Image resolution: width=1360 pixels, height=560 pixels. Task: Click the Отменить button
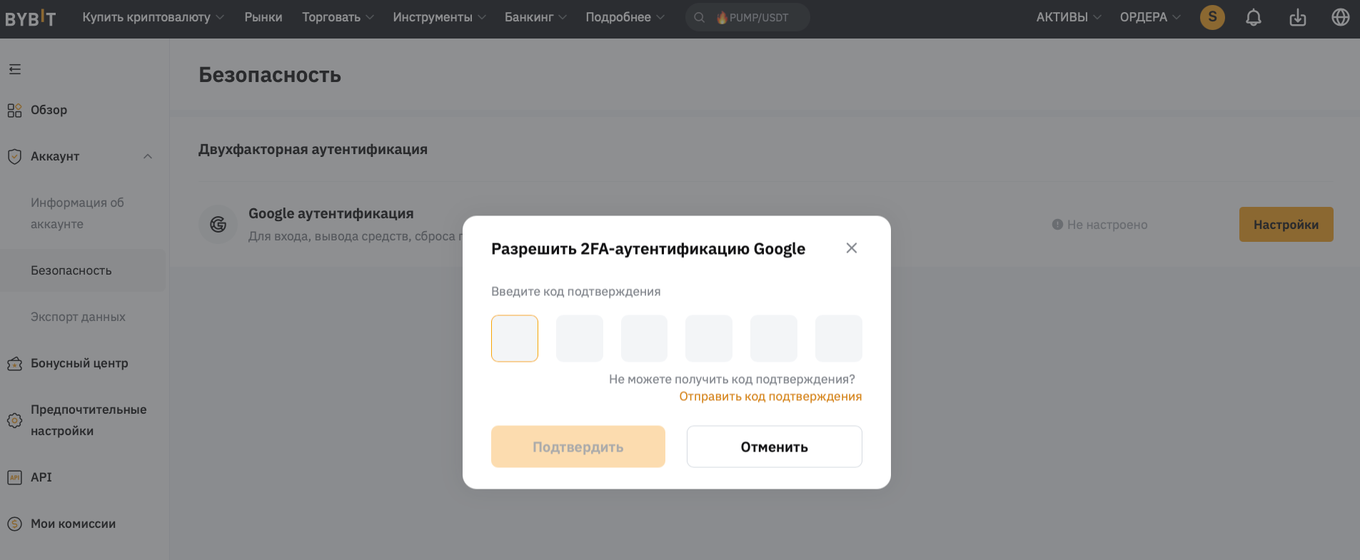click(x=774, y=446)
